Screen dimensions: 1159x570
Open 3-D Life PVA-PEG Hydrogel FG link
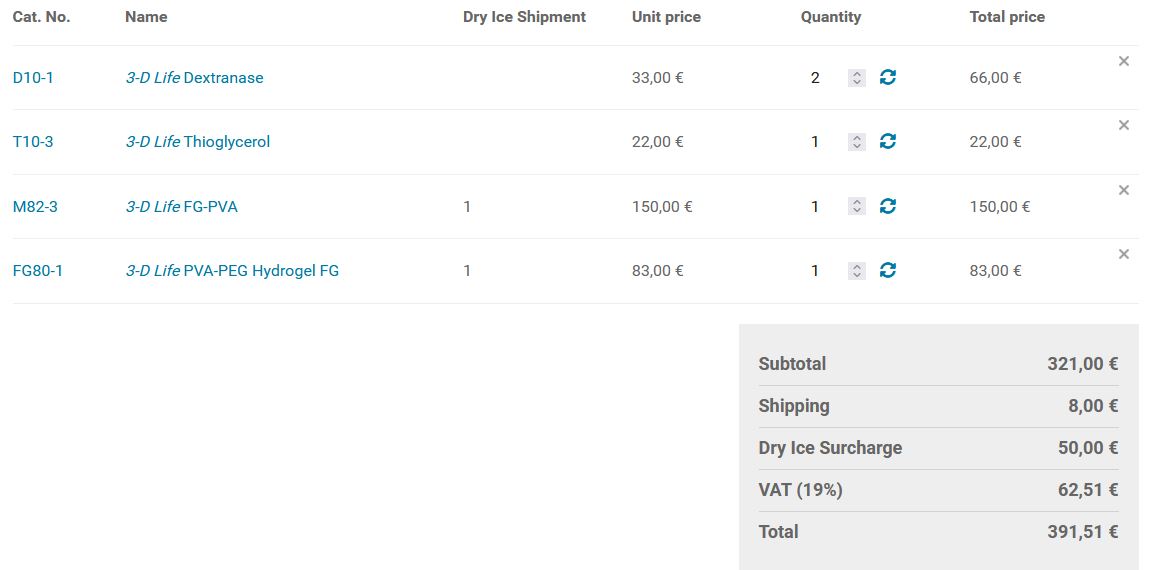click(232, 271)
